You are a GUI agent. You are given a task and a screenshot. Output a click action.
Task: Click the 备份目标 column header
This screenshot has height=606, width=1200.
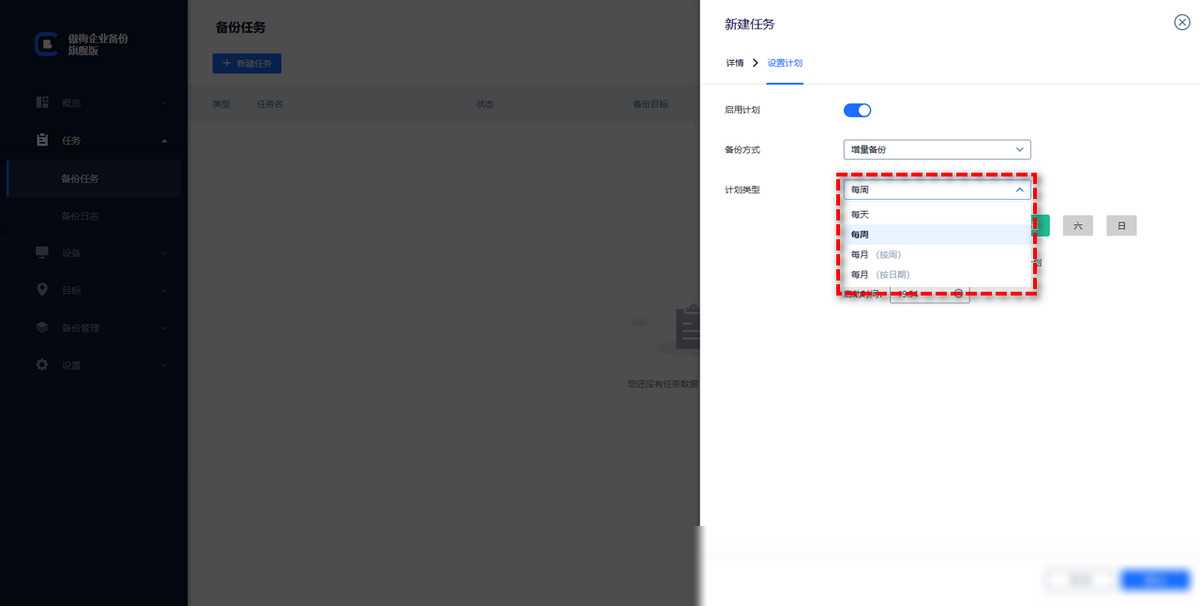(650, 104)
